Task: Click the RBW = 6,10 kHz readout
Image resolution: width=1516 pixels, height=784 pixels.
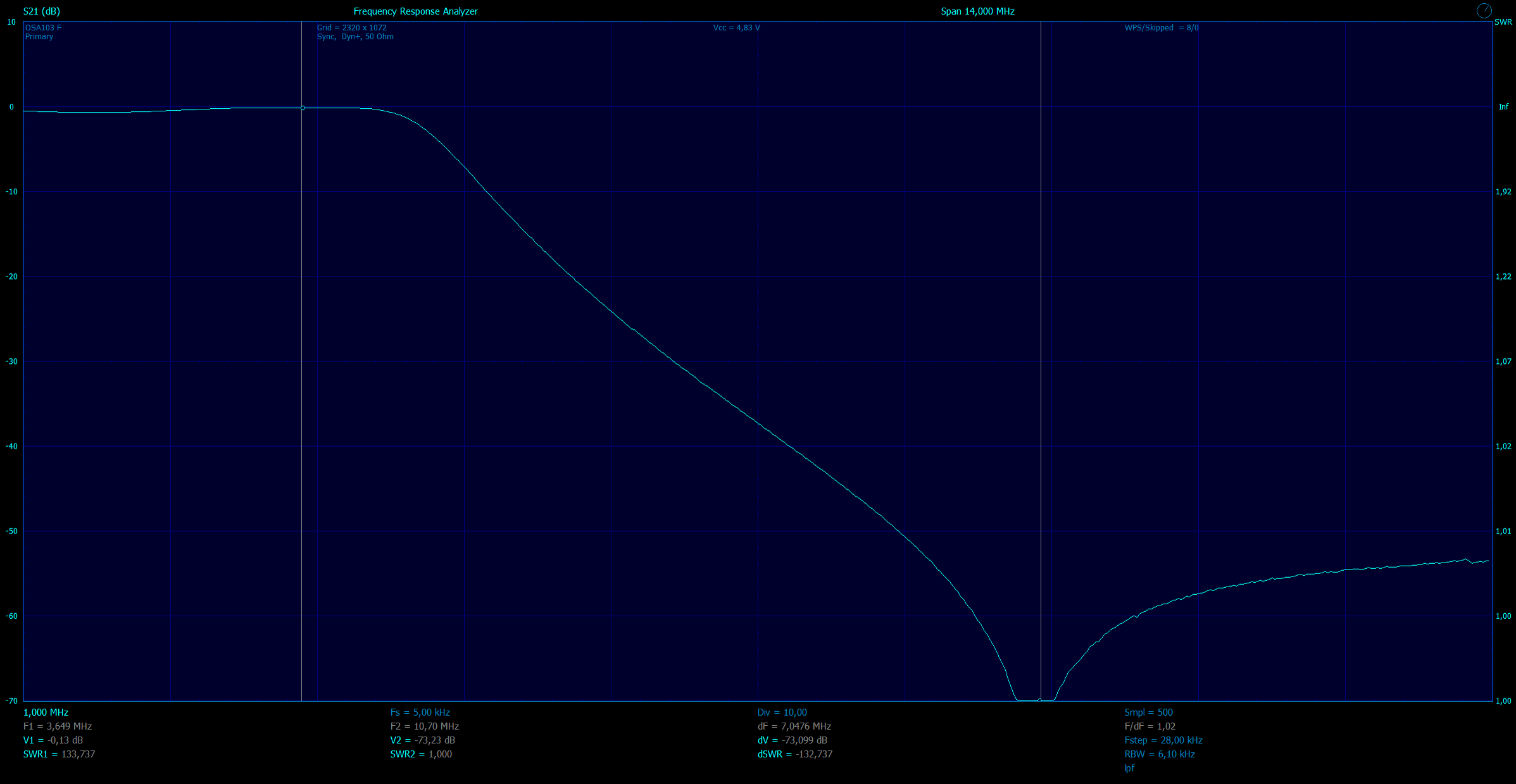Action: 1159,754
